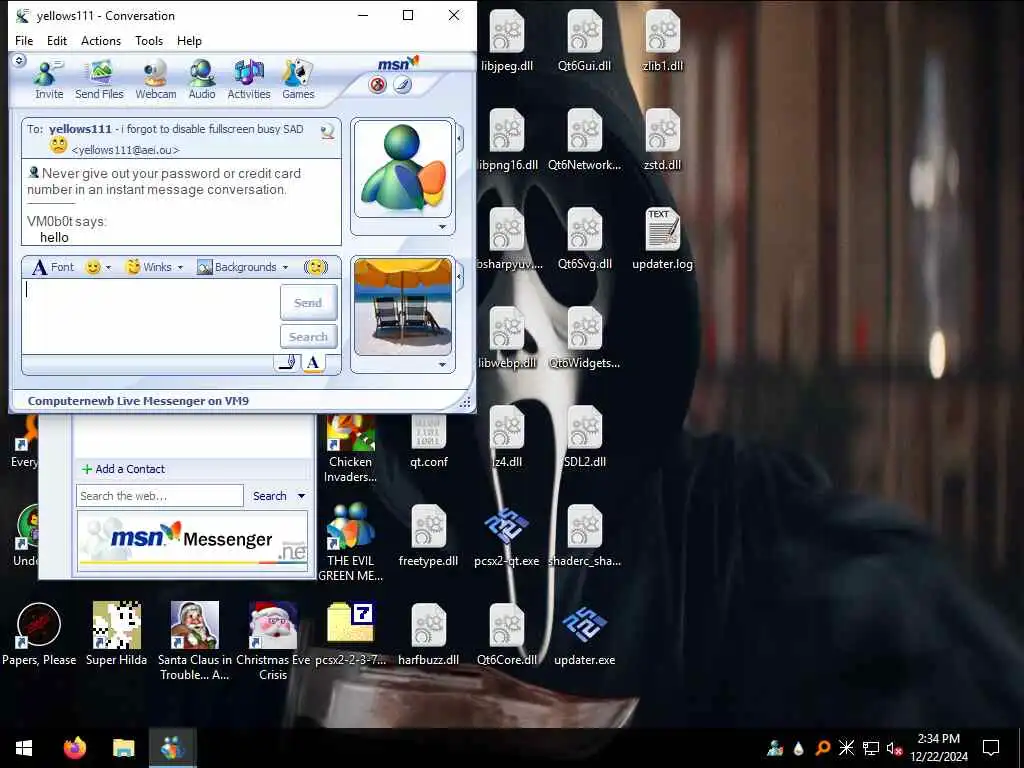This screenshot has width=1024, height=768.
Task: Select the updater.exe desktop icon
Action: point(584,635)
